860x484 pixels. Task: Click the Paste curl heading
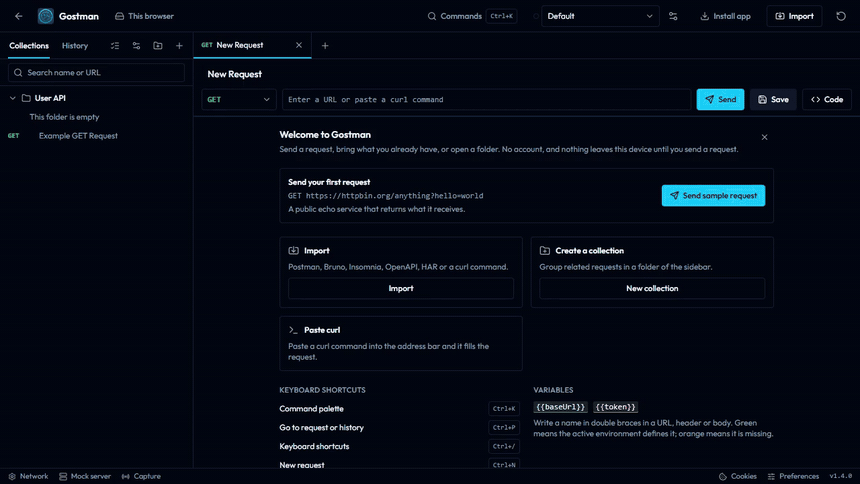(322, 330)
